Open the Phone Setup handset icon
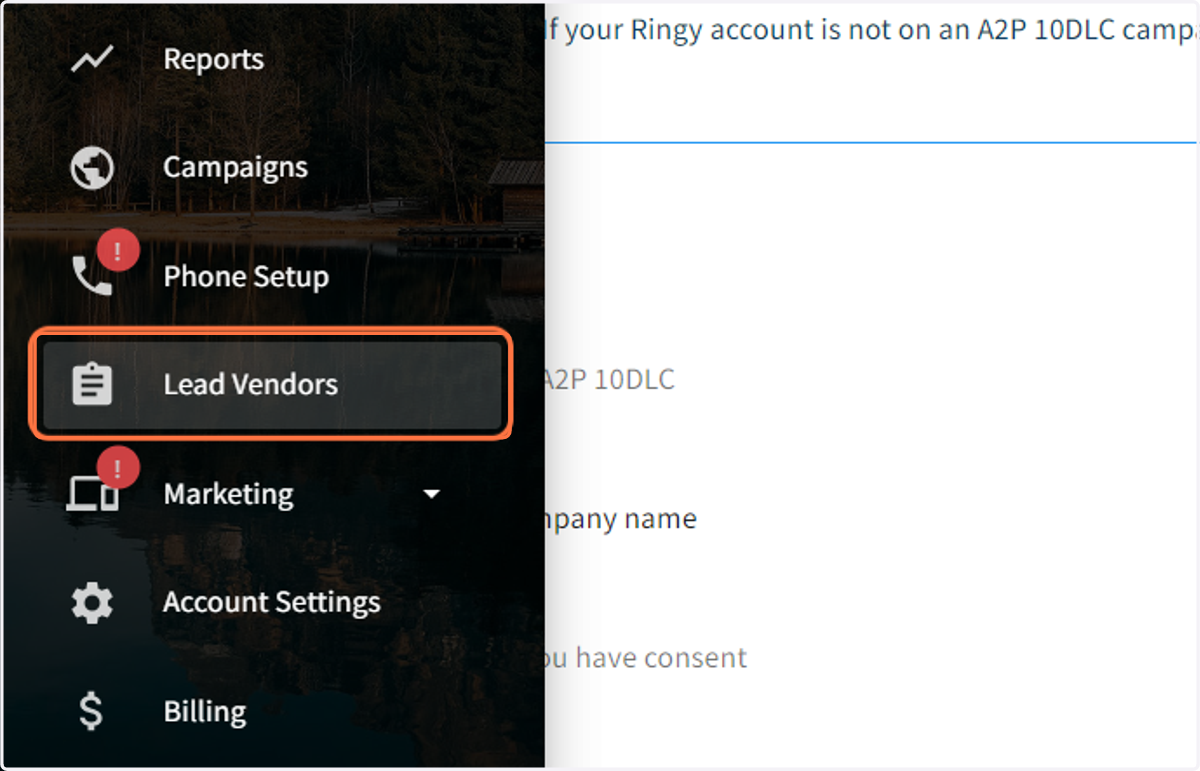 [x=93, y=276]
